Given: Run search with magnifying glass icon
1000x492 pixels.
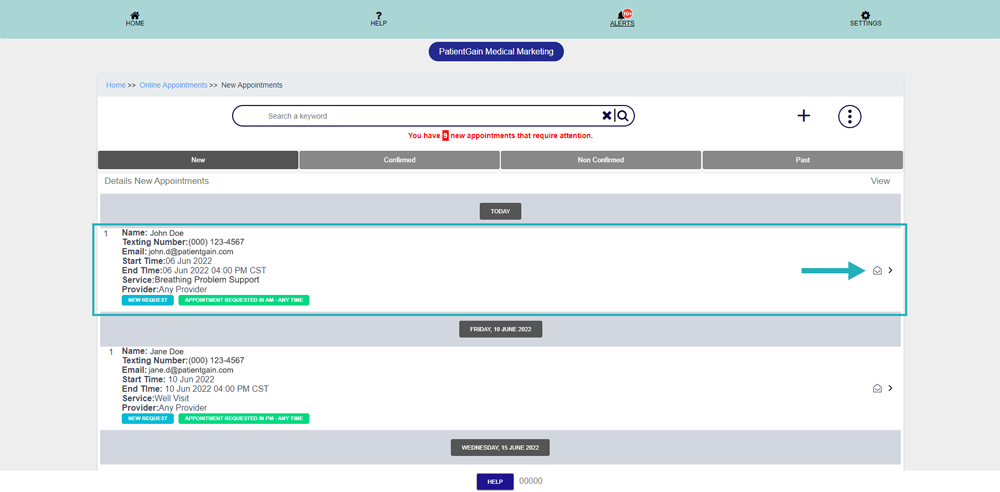Looking at the screenshot, I should pyautogui.click(x=623, y=116).
